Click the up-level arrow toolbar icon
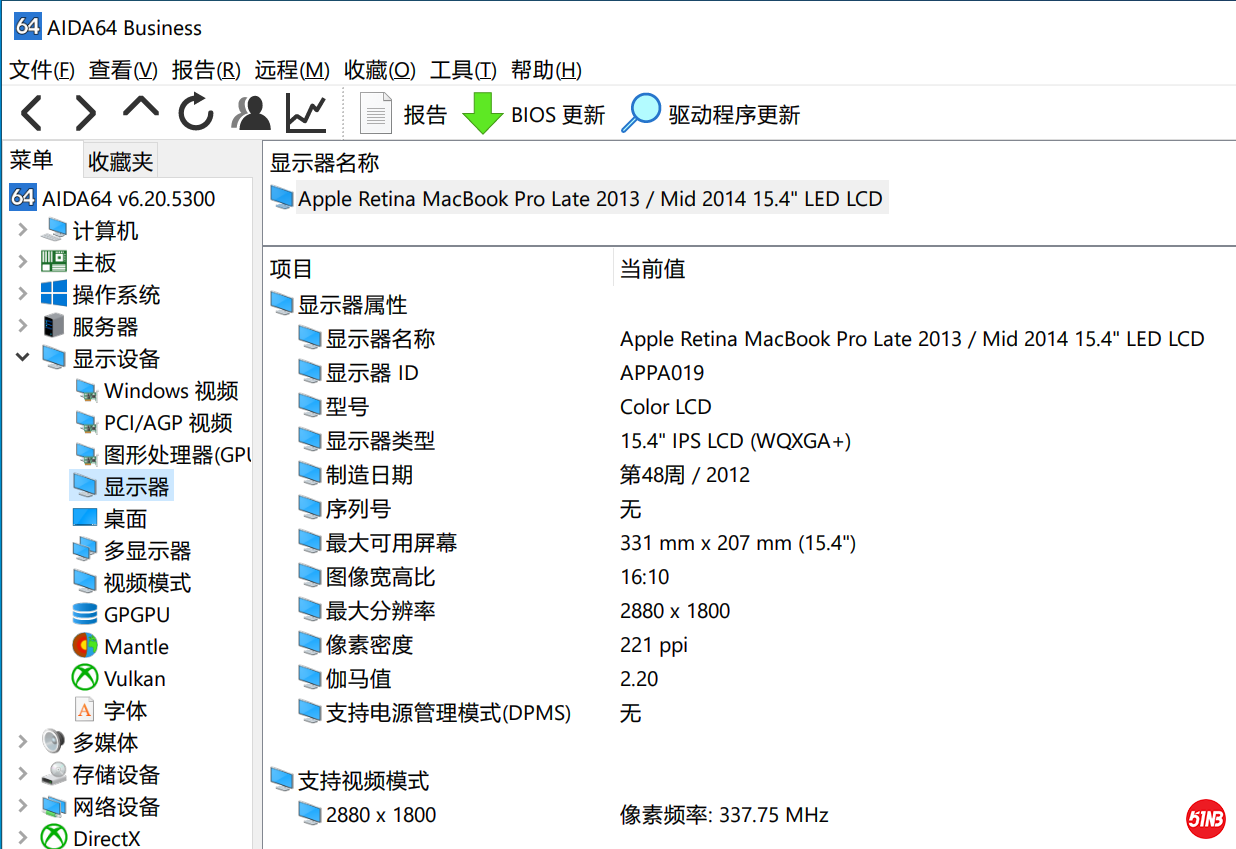Viewport: 1236px width, 849px height. click(x=141, y=108)
